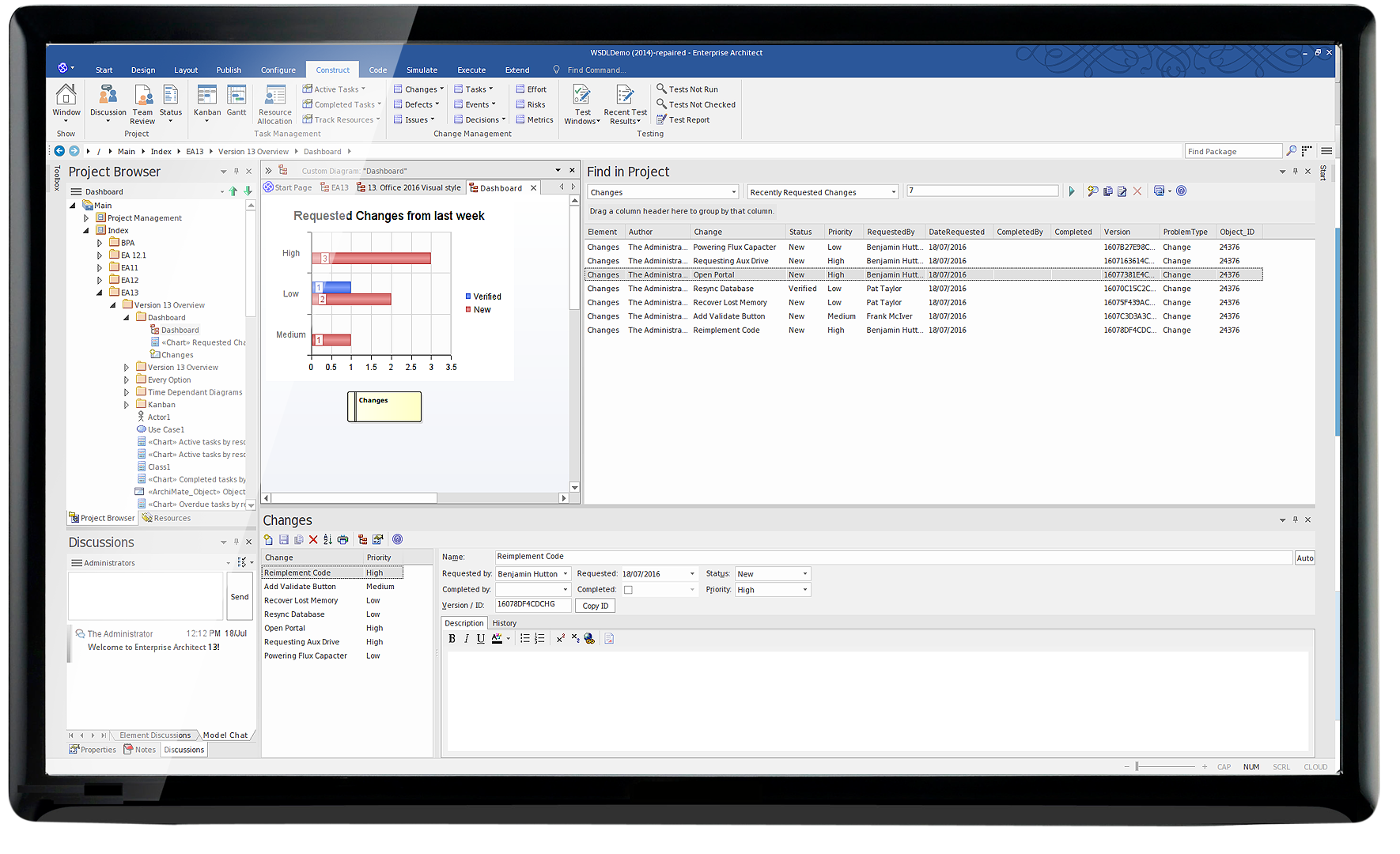Apply bold in Description editor
The width and height of the screenshot is (1400, 854).
(x=452, y=639)
